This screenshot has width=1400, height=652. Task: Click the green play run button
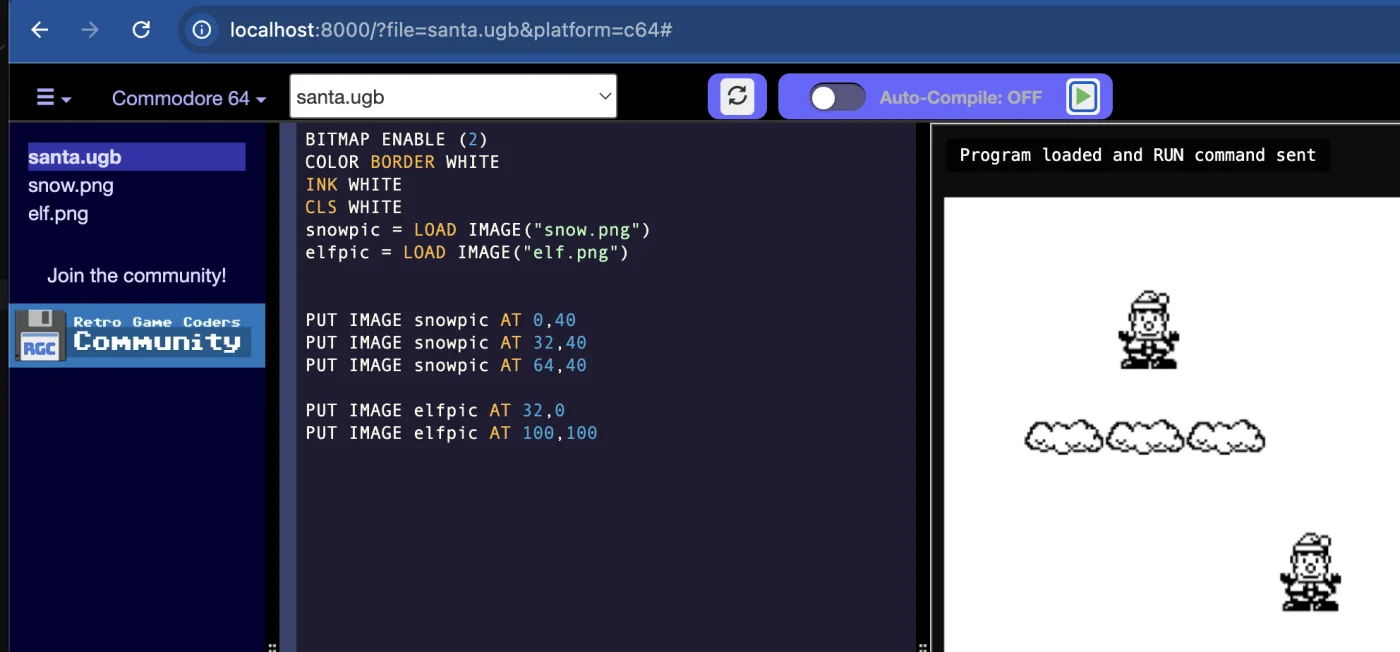pyautogui.click(x=1083, y=97)
